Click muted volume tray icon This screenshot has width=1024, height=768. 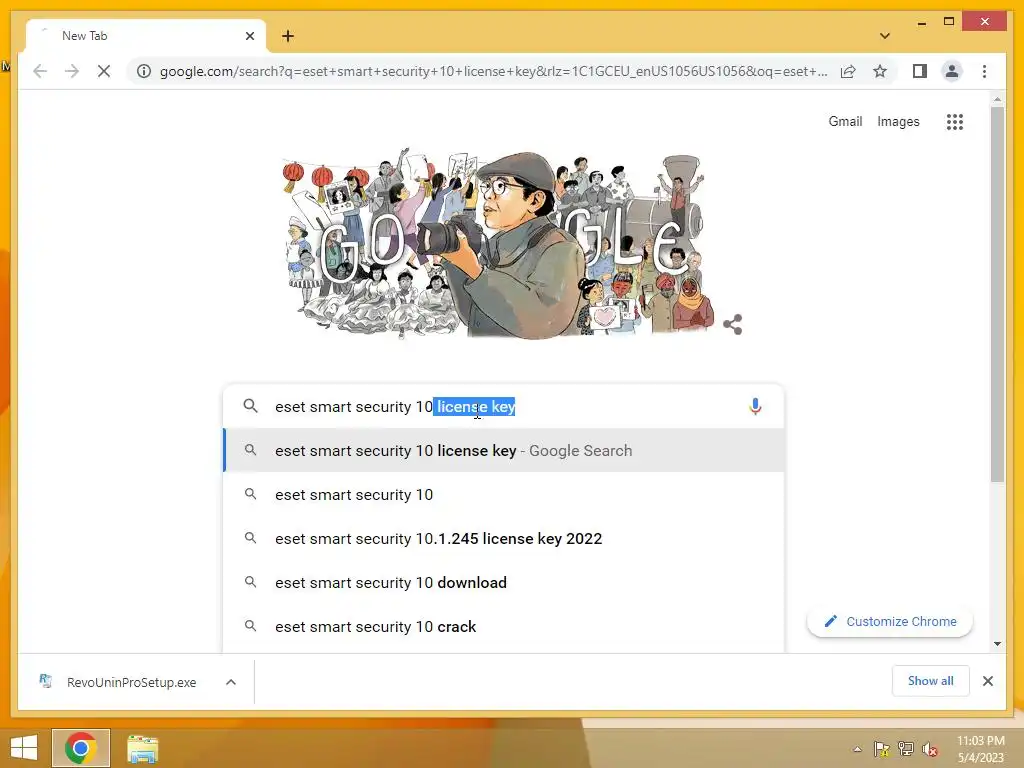(929, 749)
